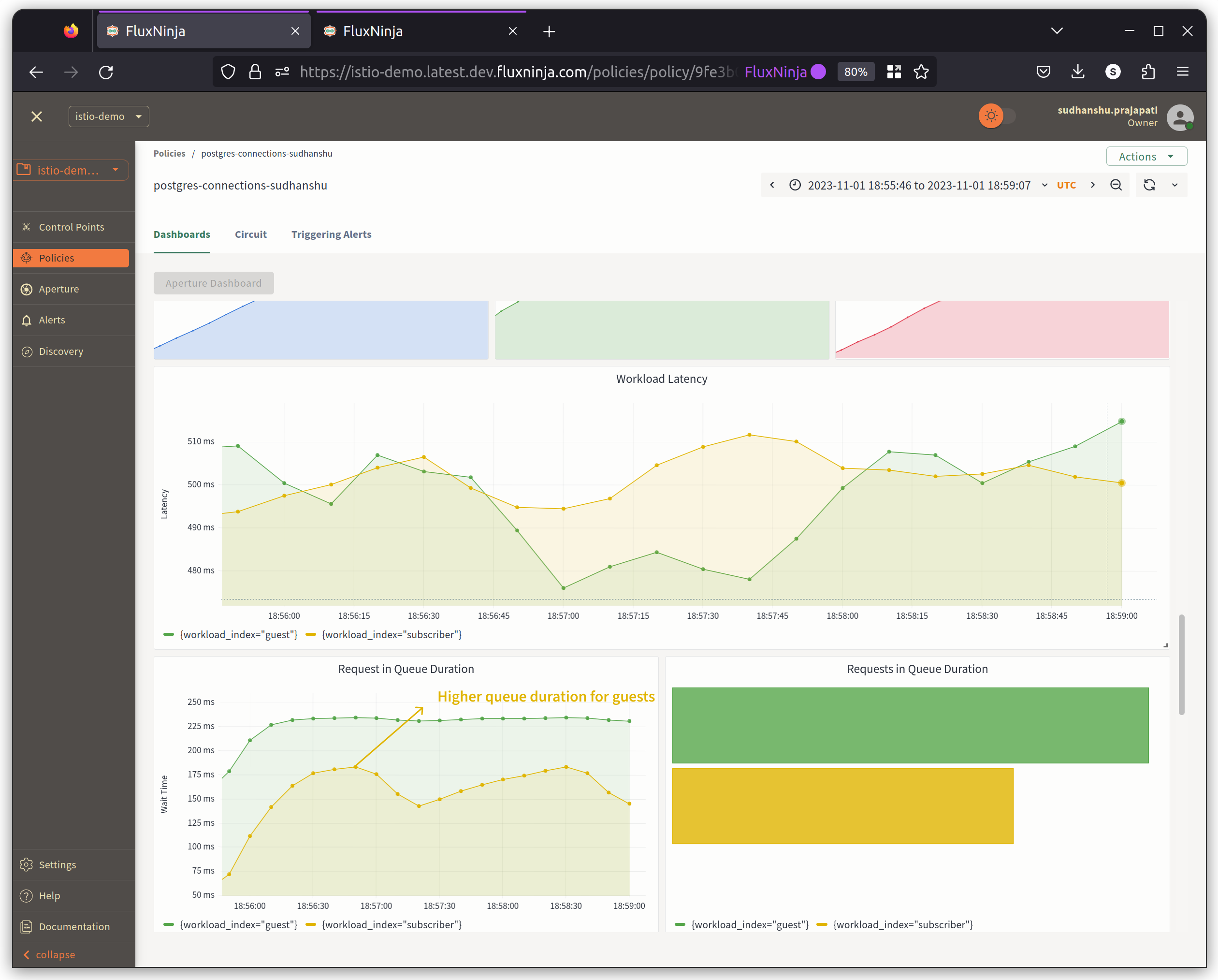Click the red stat panel thumbnail
The width and height of the screenshot is (1218, 980).
1002,330
